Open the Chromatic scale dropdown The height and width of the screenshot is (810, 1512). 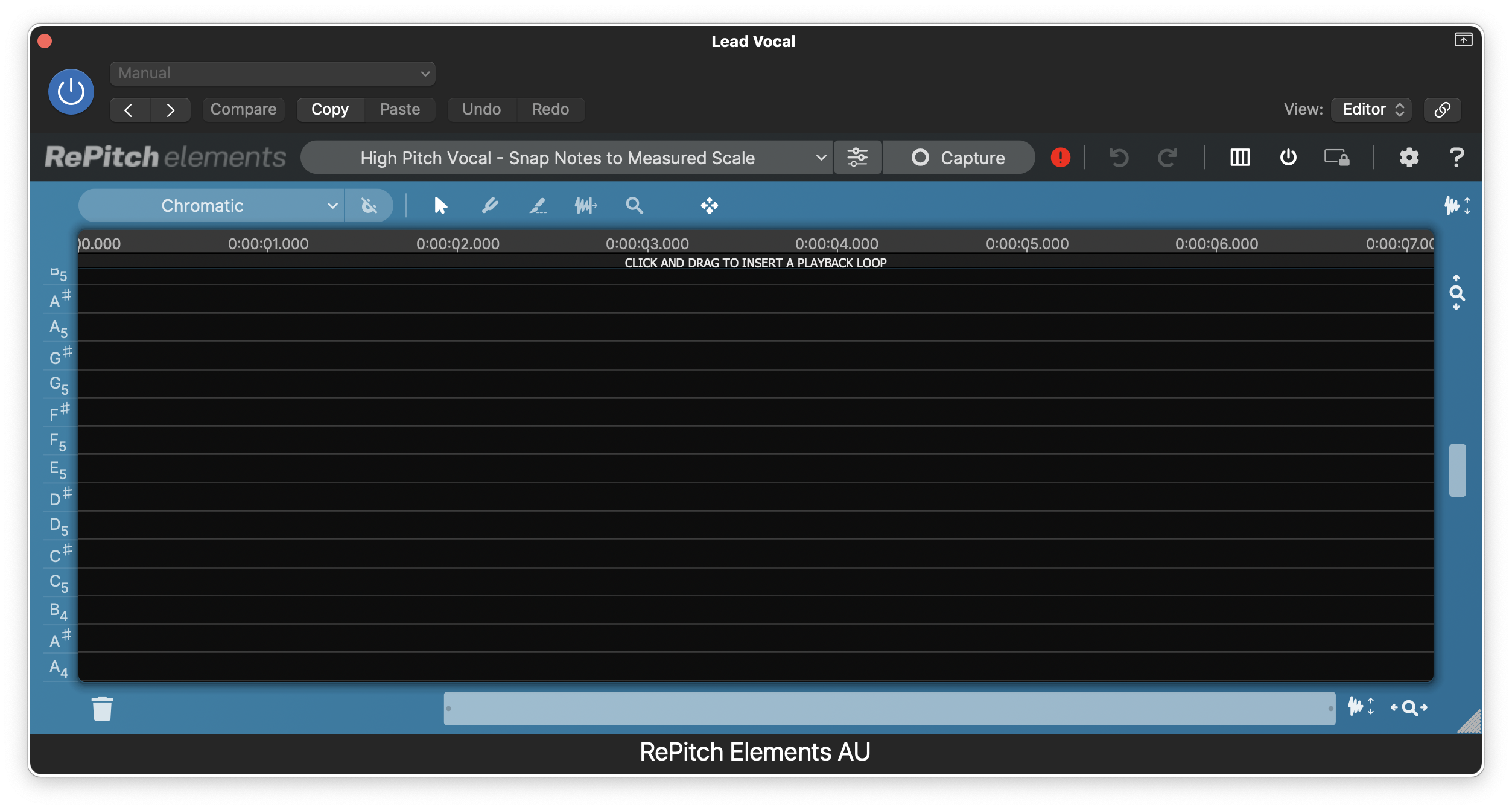[x=211, y=206]
